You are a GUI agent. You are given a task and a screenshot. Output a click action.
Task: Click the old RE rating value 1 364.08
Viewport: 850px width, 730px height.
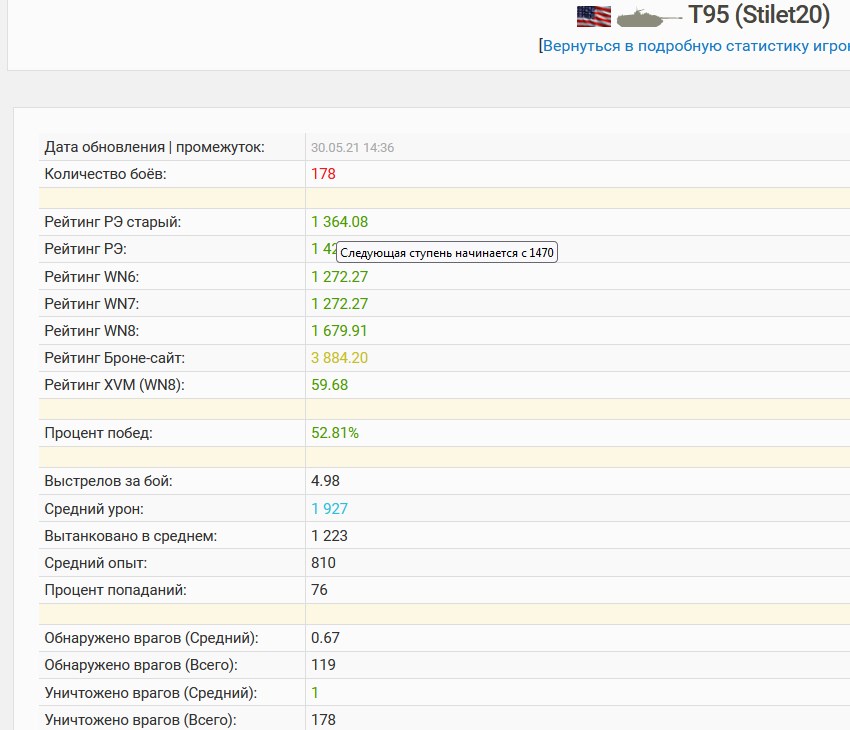(339, 222)
